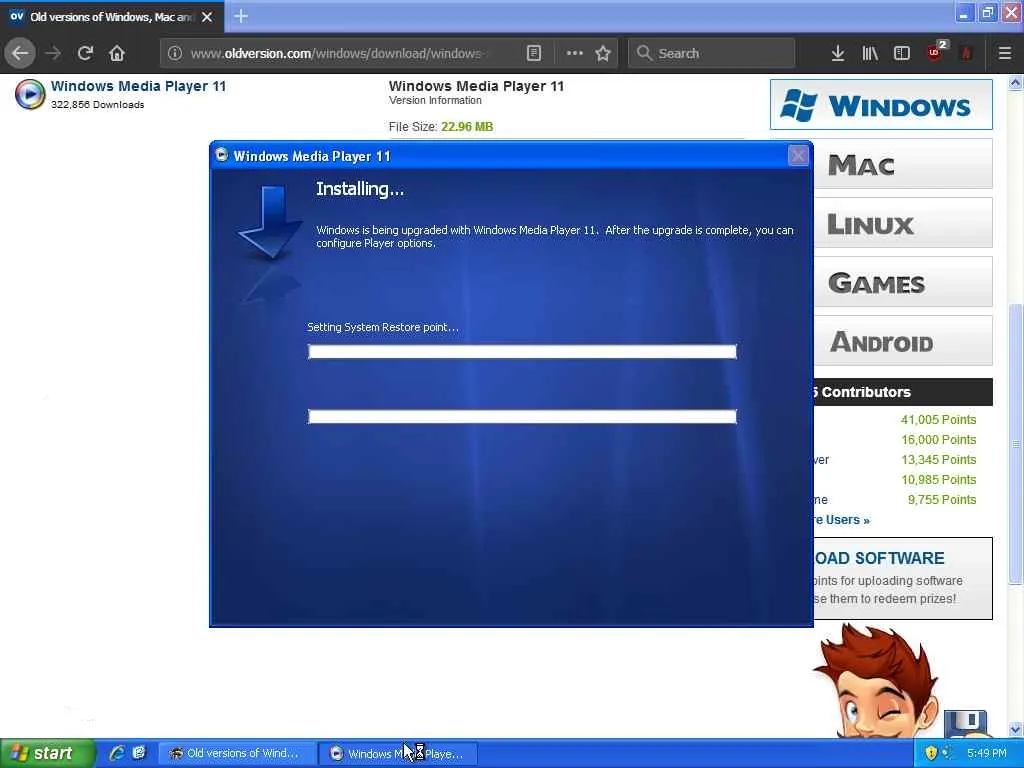Click the 13,345 Points entry
Image resolution: width=1024 pixels, height=768 pixels.
coord(938,460)
